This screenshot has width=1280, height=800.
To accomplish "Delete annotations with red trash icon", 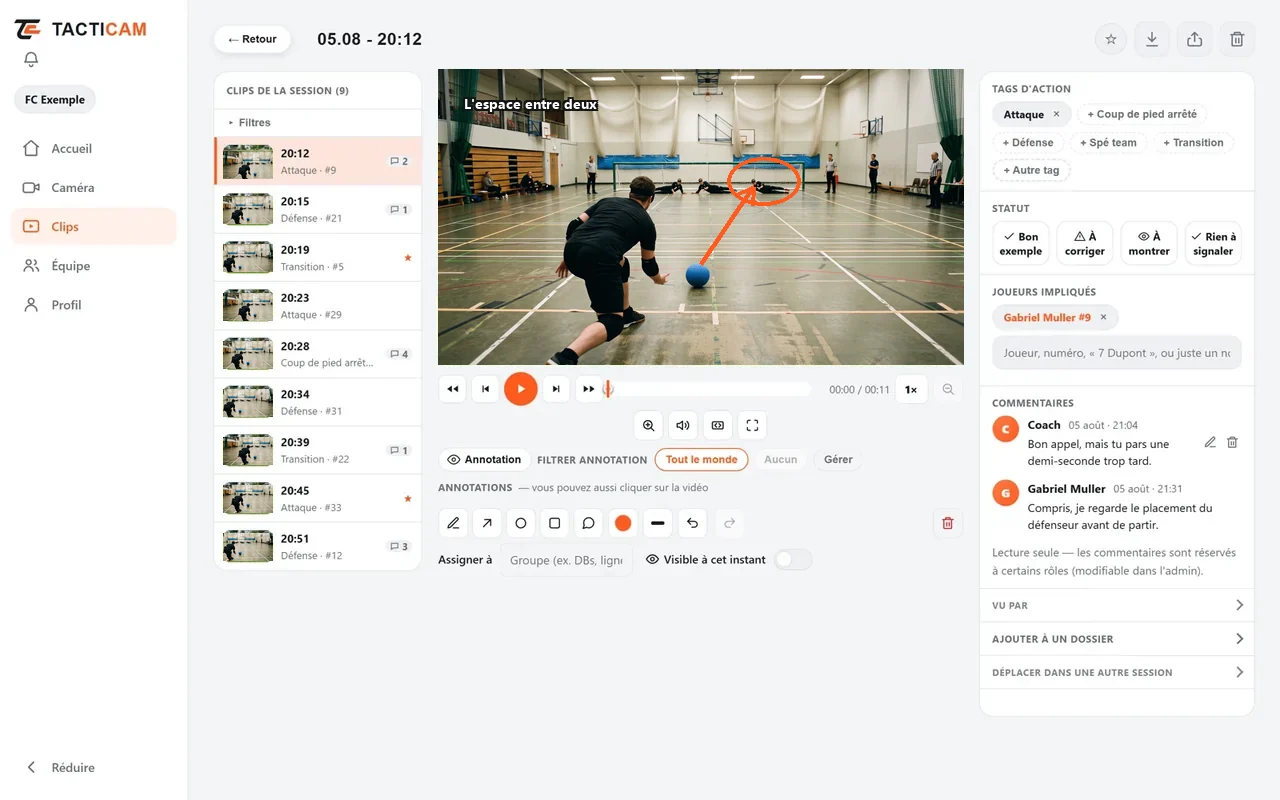I will click(x=948, y=523).
